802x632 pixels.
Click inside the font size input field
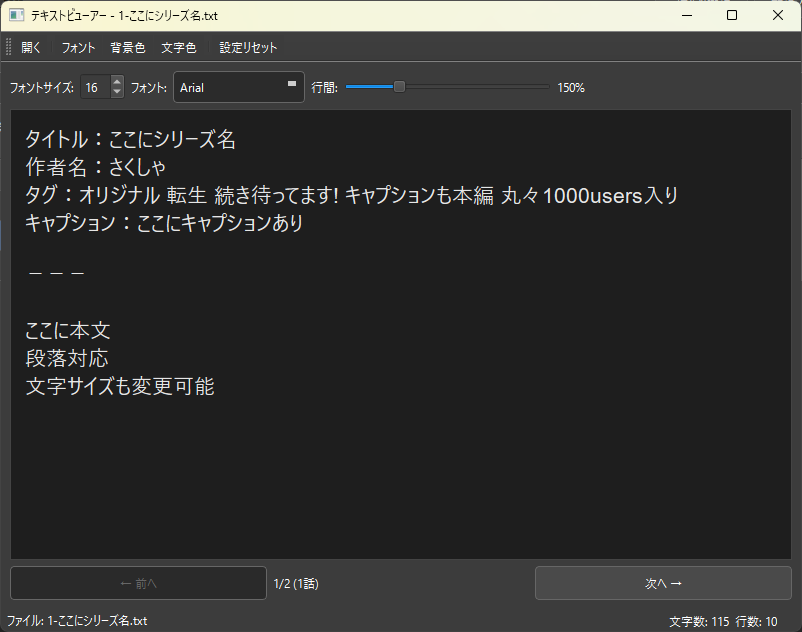93,88
